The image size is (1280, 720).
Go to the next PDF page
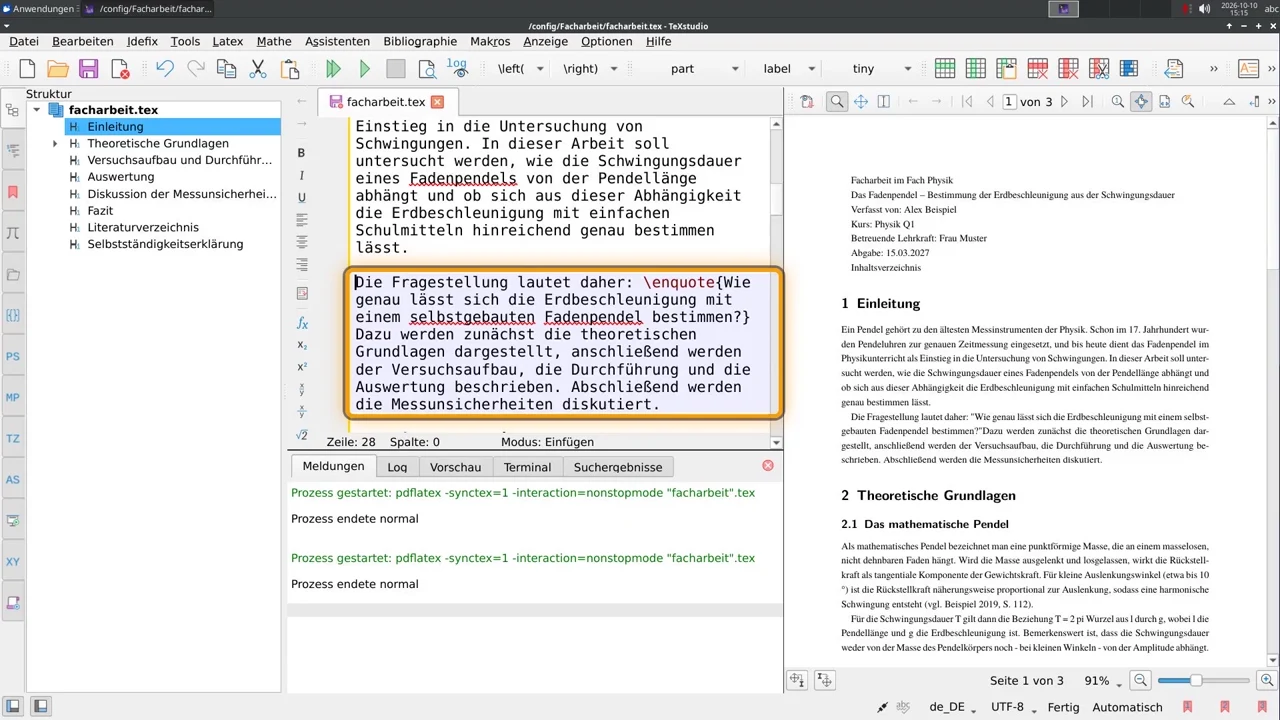[1064, 101]
